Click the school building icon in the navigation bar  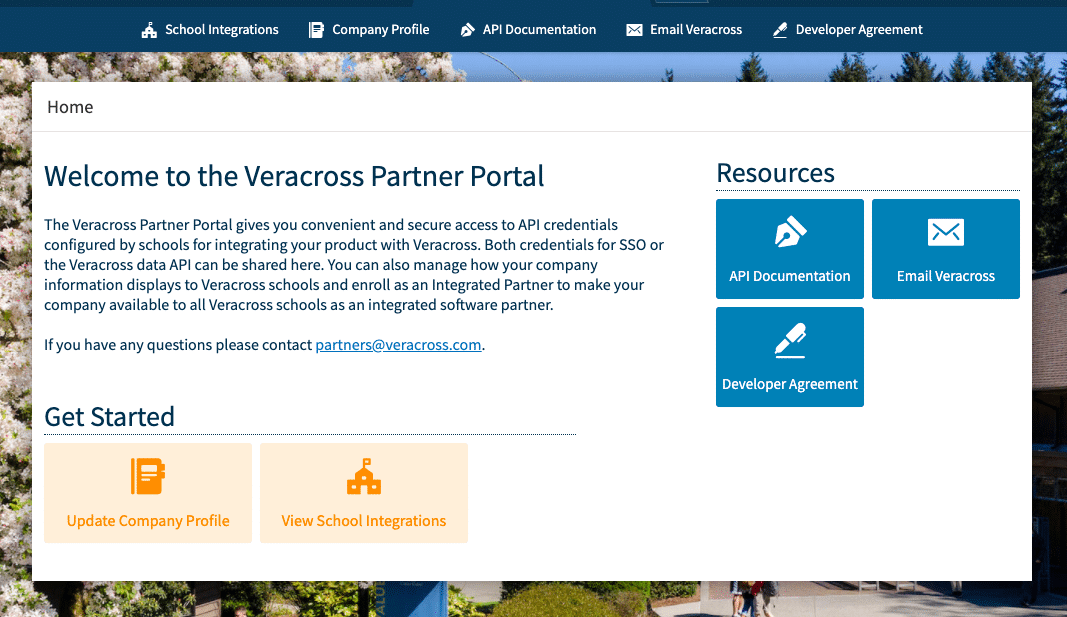click(149, 30)
